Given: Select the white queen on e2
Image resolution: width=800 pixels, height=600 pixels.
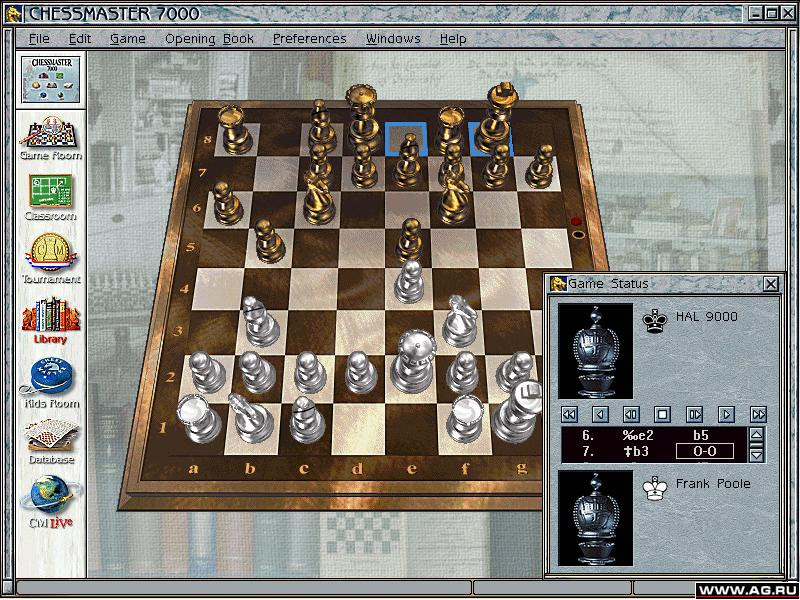Looking at the screenshot, I should (413, 362).
